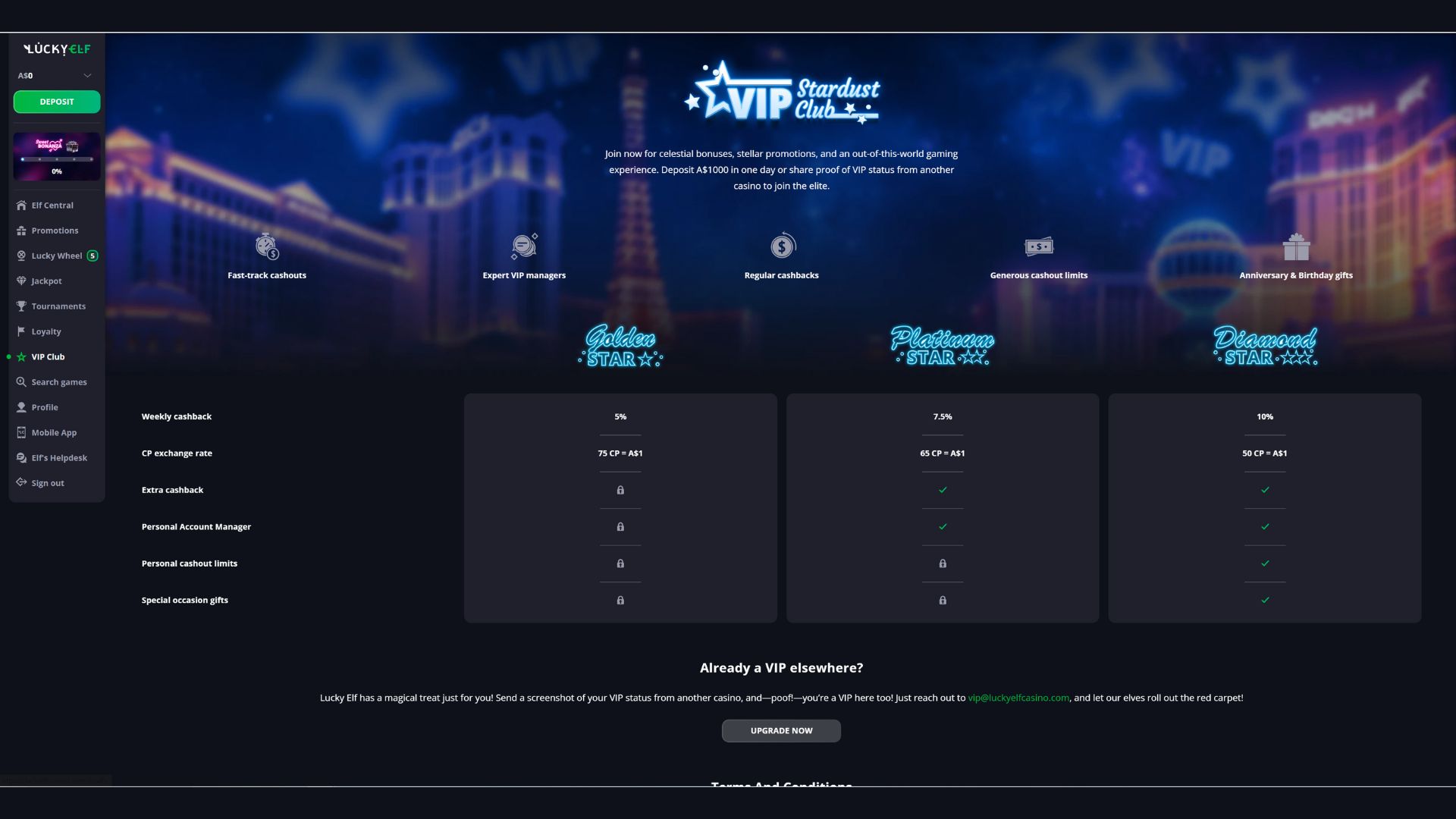The height and width of the screenshot is (819, 1456).
Task: Click the Anniversary & Birthday gifts icon
Action: 1296,246
